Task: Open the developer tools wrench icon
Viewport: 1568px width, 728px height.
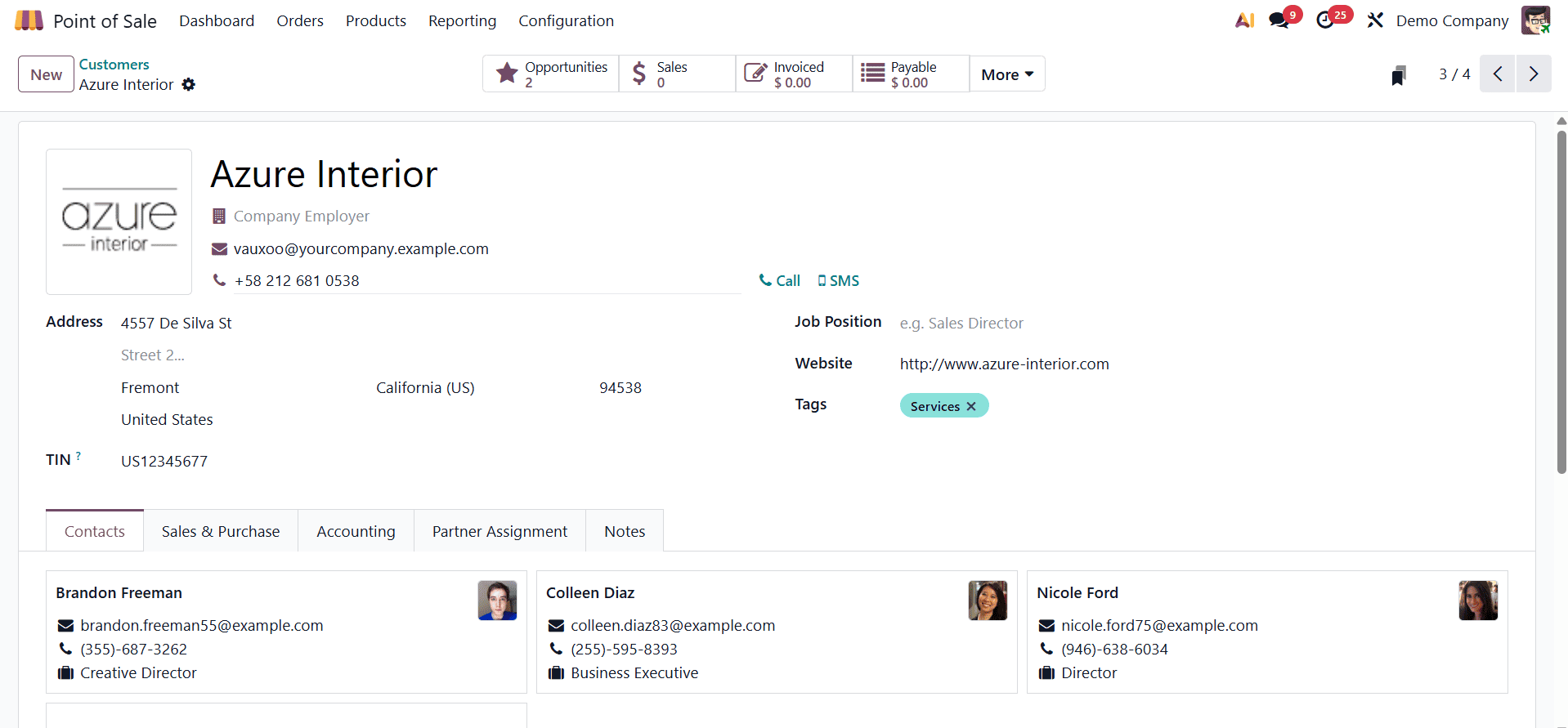Action: (x=1375, y=20)
